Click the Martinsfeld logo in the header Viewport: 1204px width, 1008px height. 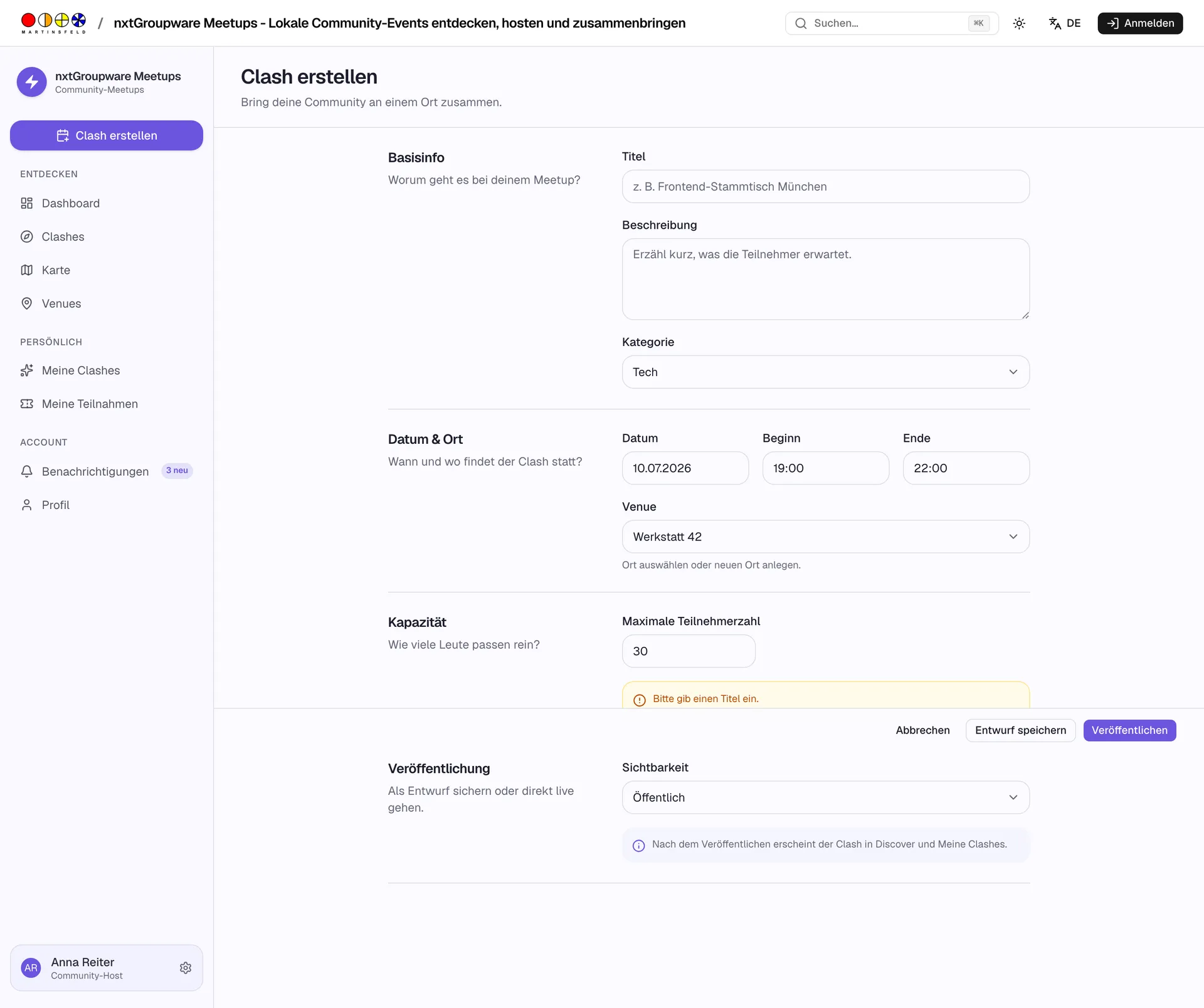pos(53,23)
